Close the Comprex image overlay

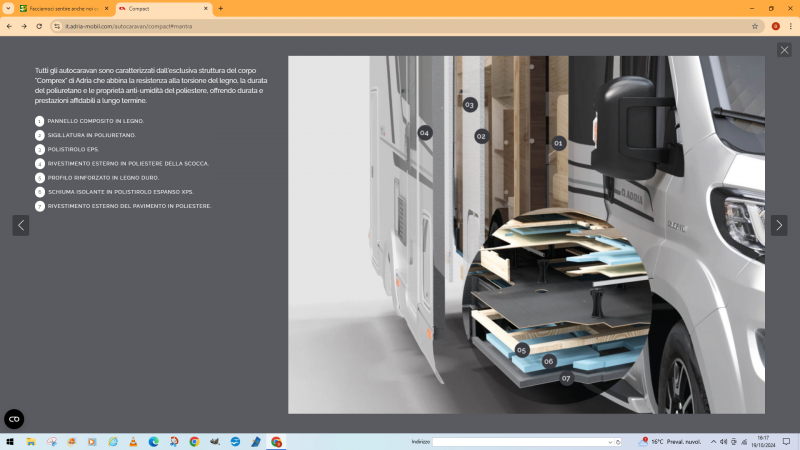[x=784, y=50]
